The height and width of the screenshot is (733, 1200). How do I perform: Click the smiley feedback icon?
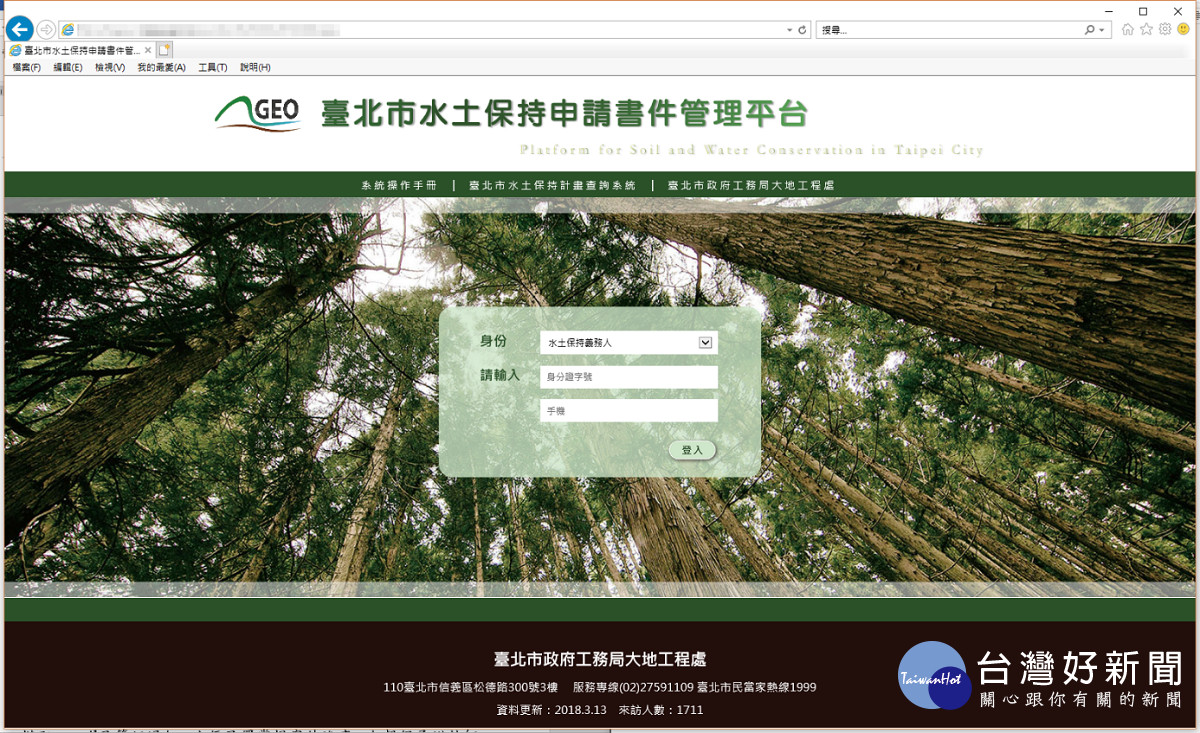pos(1183,29)
